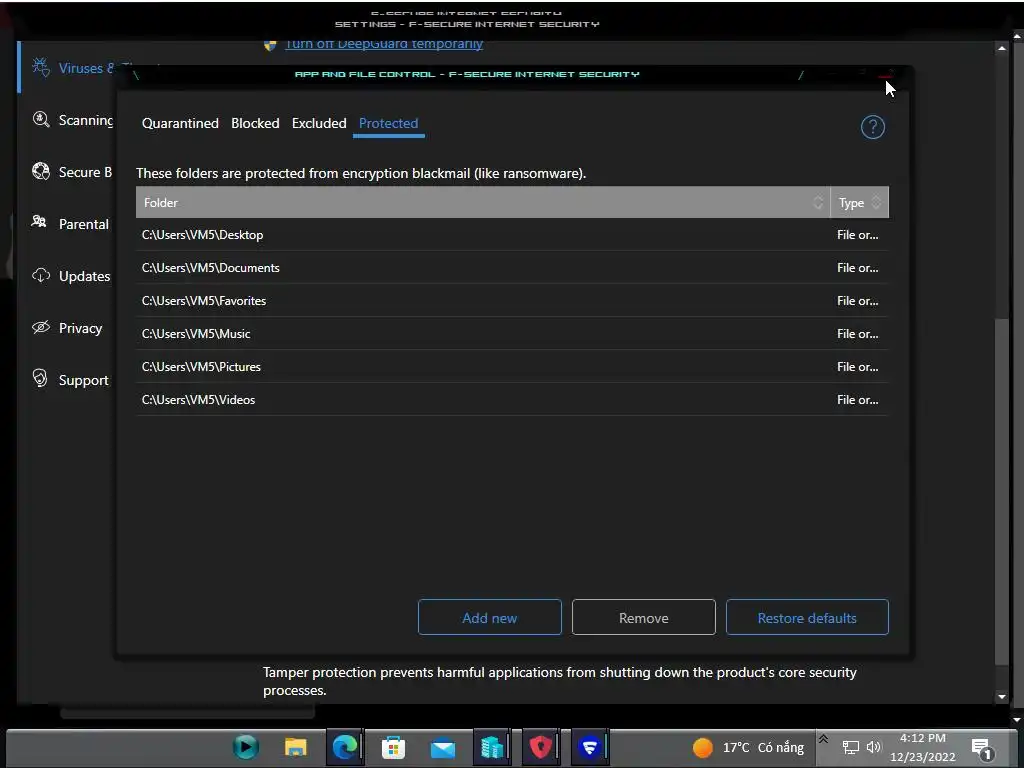Screen dimensions: 1024x768
Task: Open weather widget 17°C in taskbar
Action: pyautogui.click(x=749, y=747)
